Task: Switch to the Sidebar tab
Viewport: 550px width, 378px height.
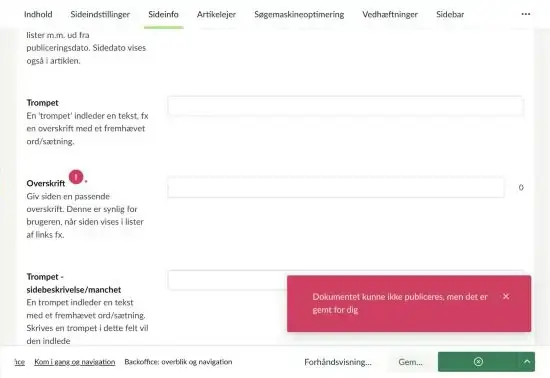Action: coord(450,14)
